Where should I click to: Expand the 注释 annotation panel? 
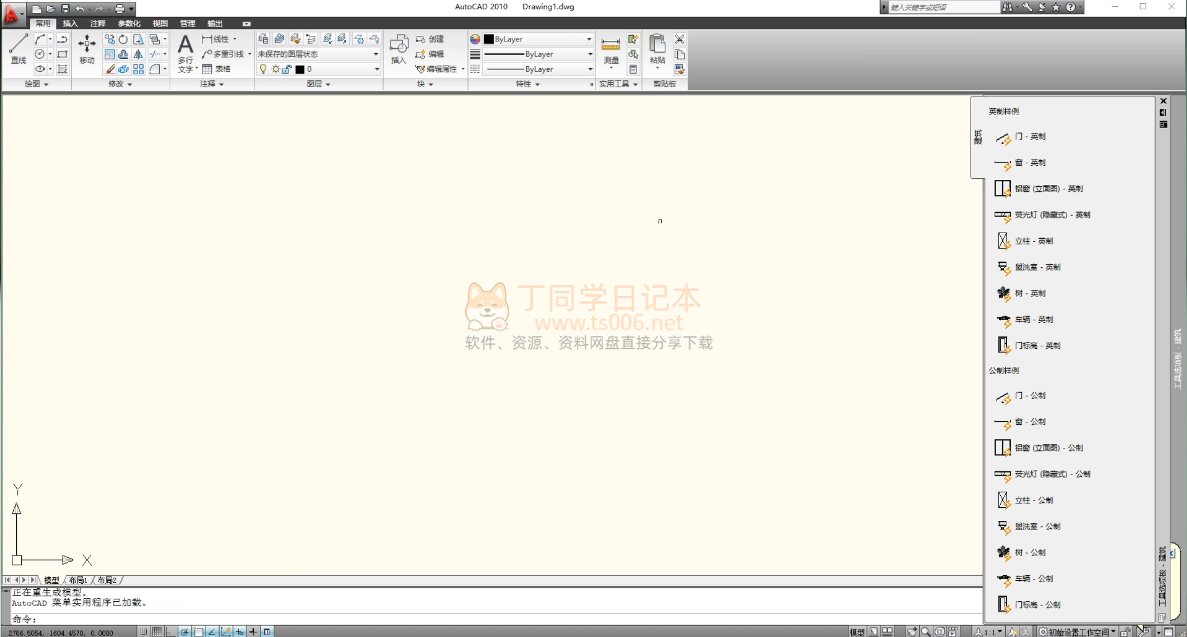212,84
